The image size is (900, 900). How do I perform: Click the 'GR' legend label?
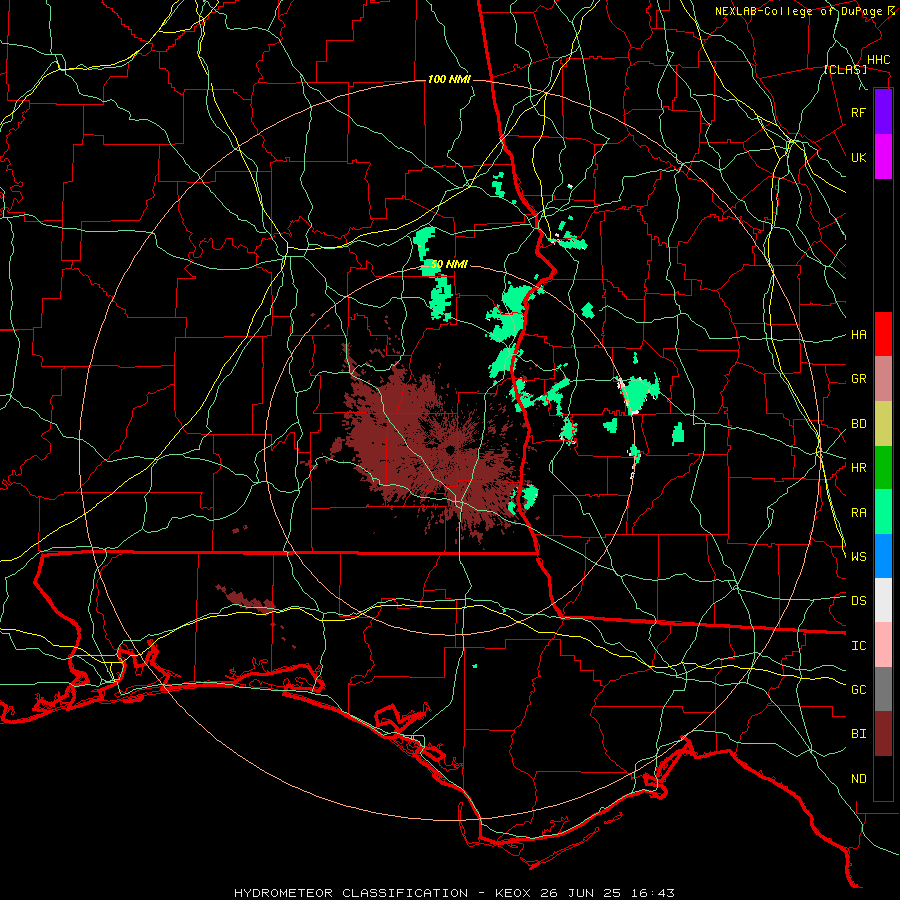[858, 379]
